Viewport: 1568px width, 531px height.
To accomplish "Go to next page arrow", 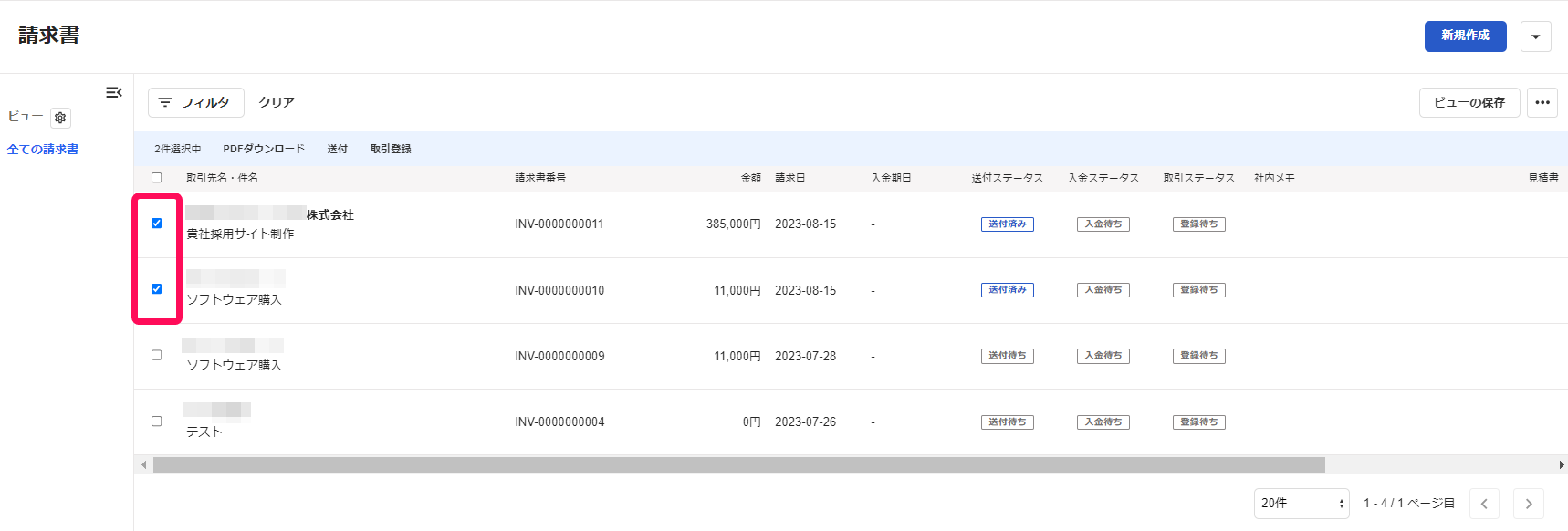I will (1529, 504).
